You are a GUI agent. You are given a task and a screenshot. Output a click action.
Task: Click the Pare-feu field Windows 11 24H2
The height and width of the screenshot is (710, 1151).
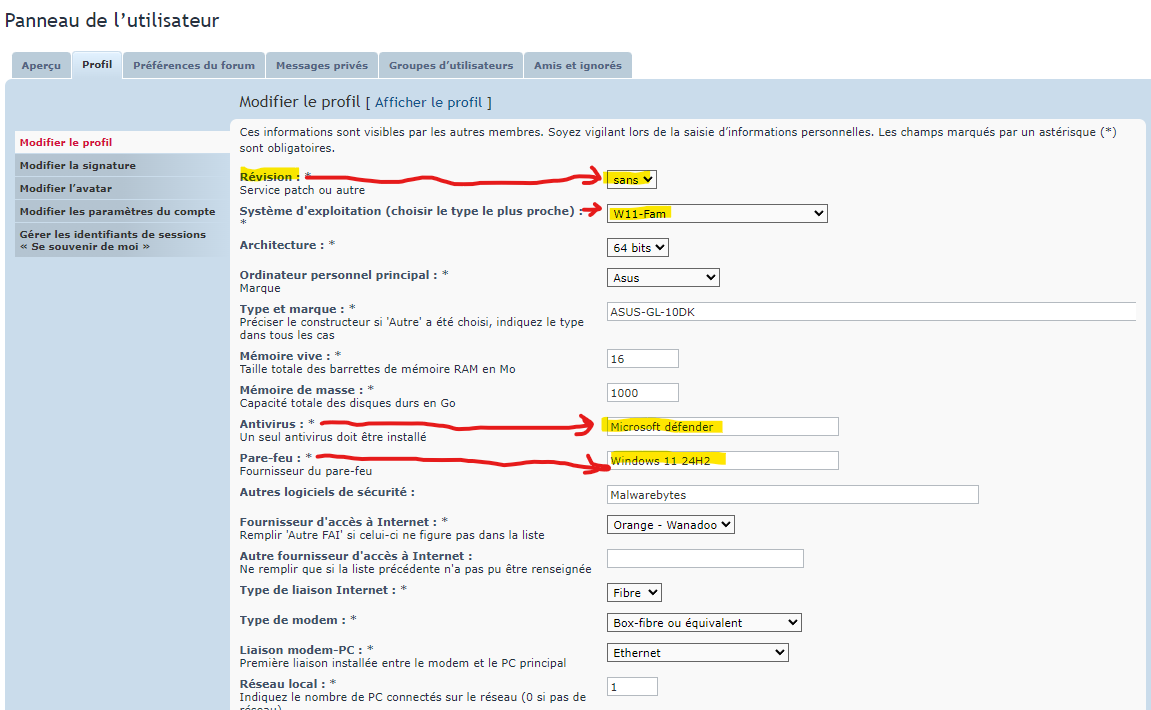click(x=722, y=460)
